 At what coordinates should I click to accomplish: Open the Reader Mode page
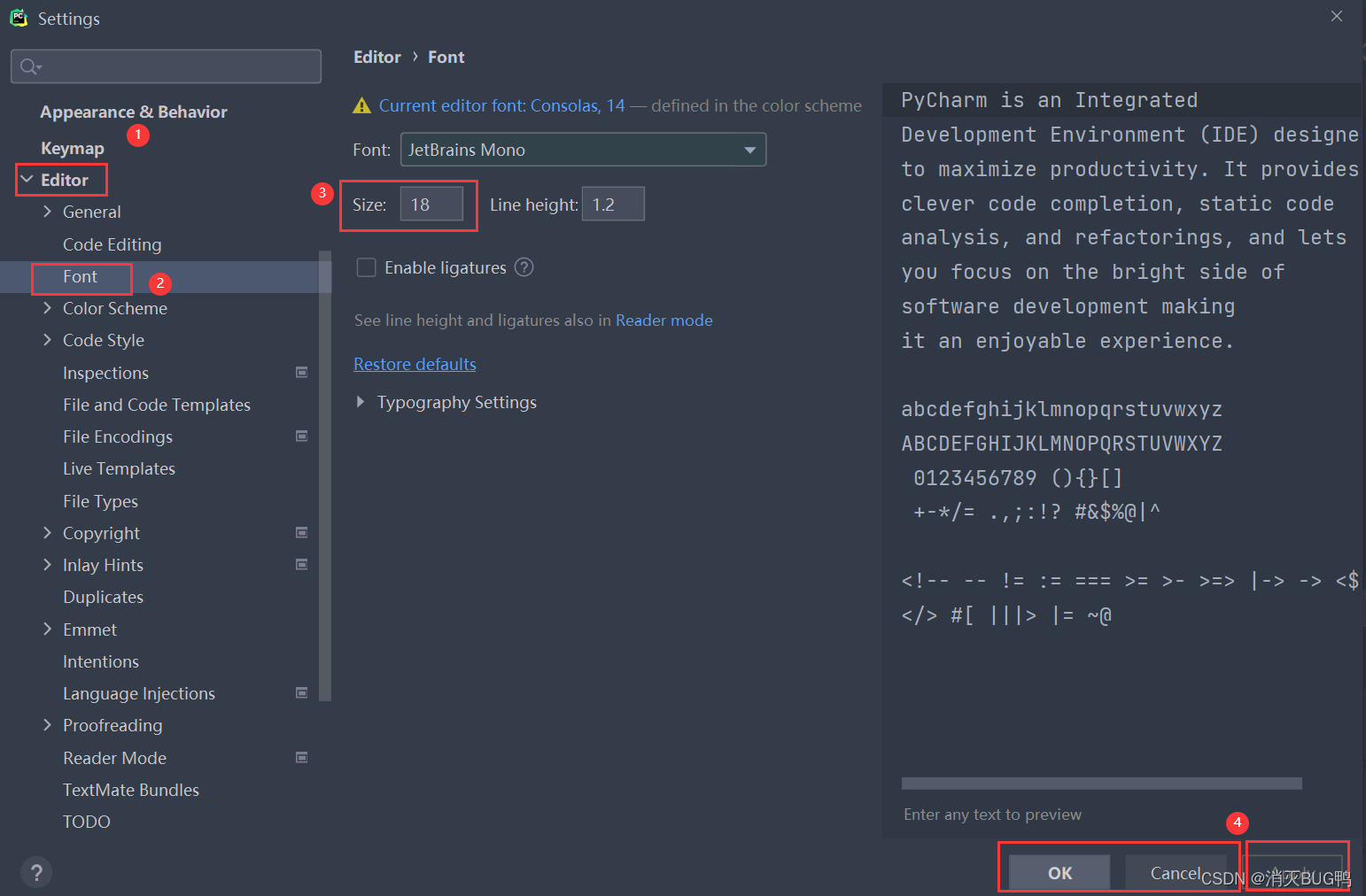(114, 758)
